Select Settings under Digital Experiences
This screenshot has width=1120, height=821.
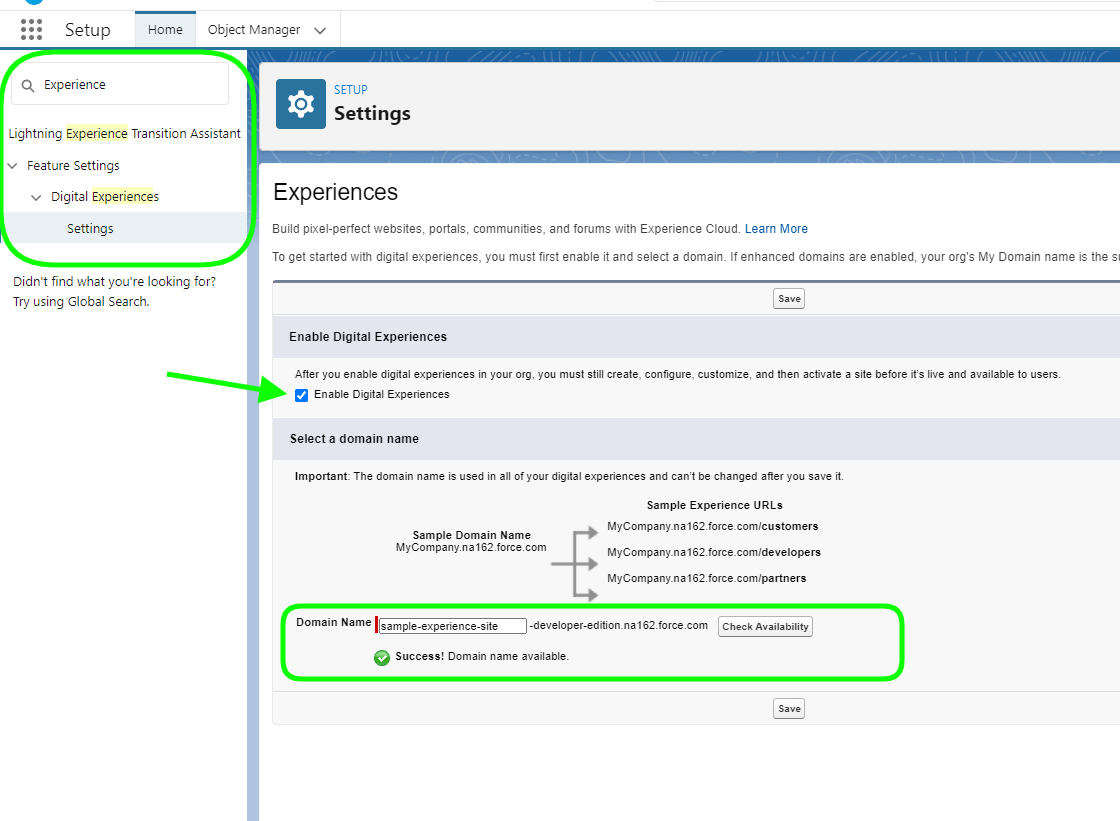coord(90,228)
